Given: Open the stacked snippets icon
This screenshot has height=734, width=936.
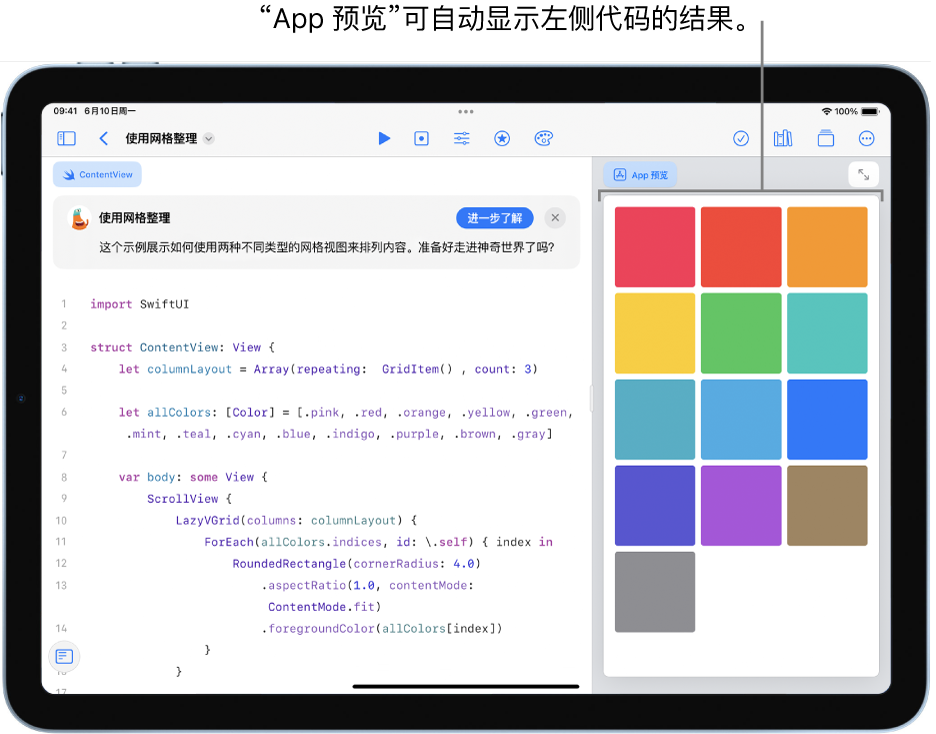Looking at the screenshot, I should tap(826, 139).
